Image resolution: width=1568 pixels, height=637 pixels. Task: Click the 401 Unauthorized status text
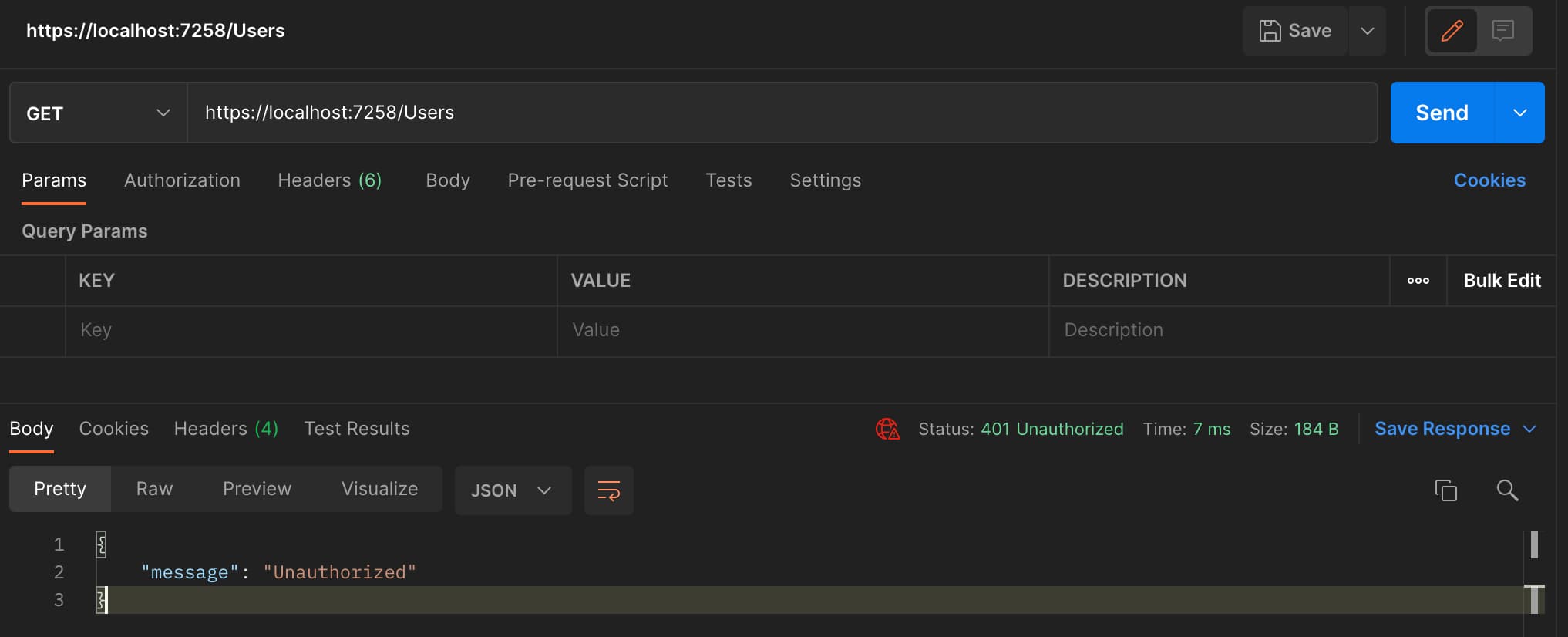pos(1052,430)
